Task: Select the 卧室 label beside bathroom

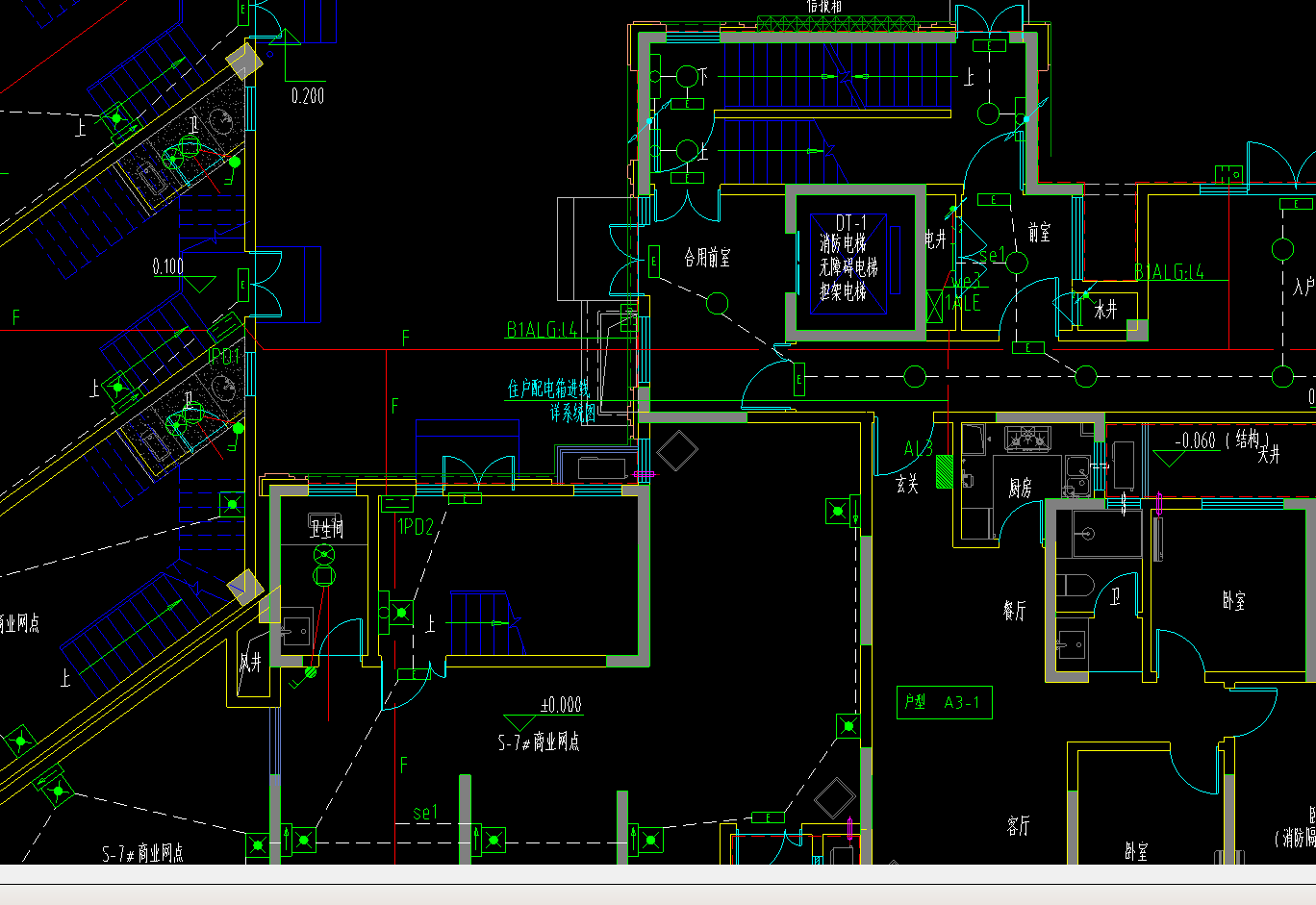Action: 1234,601
